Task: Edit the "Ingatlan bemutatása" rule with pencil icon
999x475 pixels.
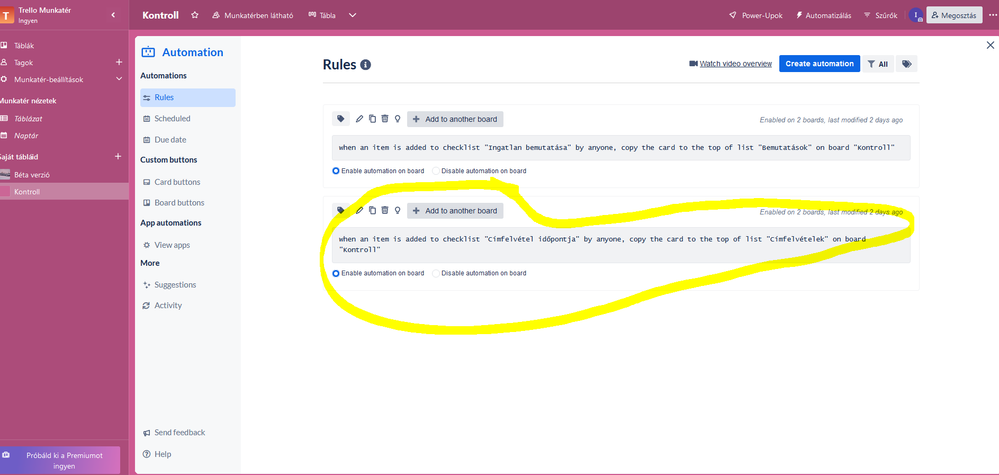Action: pos(359,119)
